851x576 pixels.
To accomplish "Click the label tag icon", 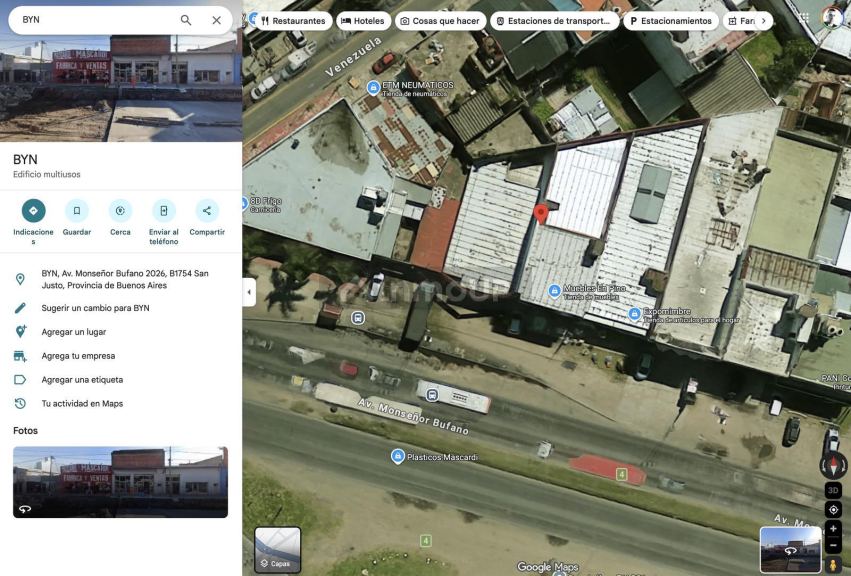I will point(20,379).
